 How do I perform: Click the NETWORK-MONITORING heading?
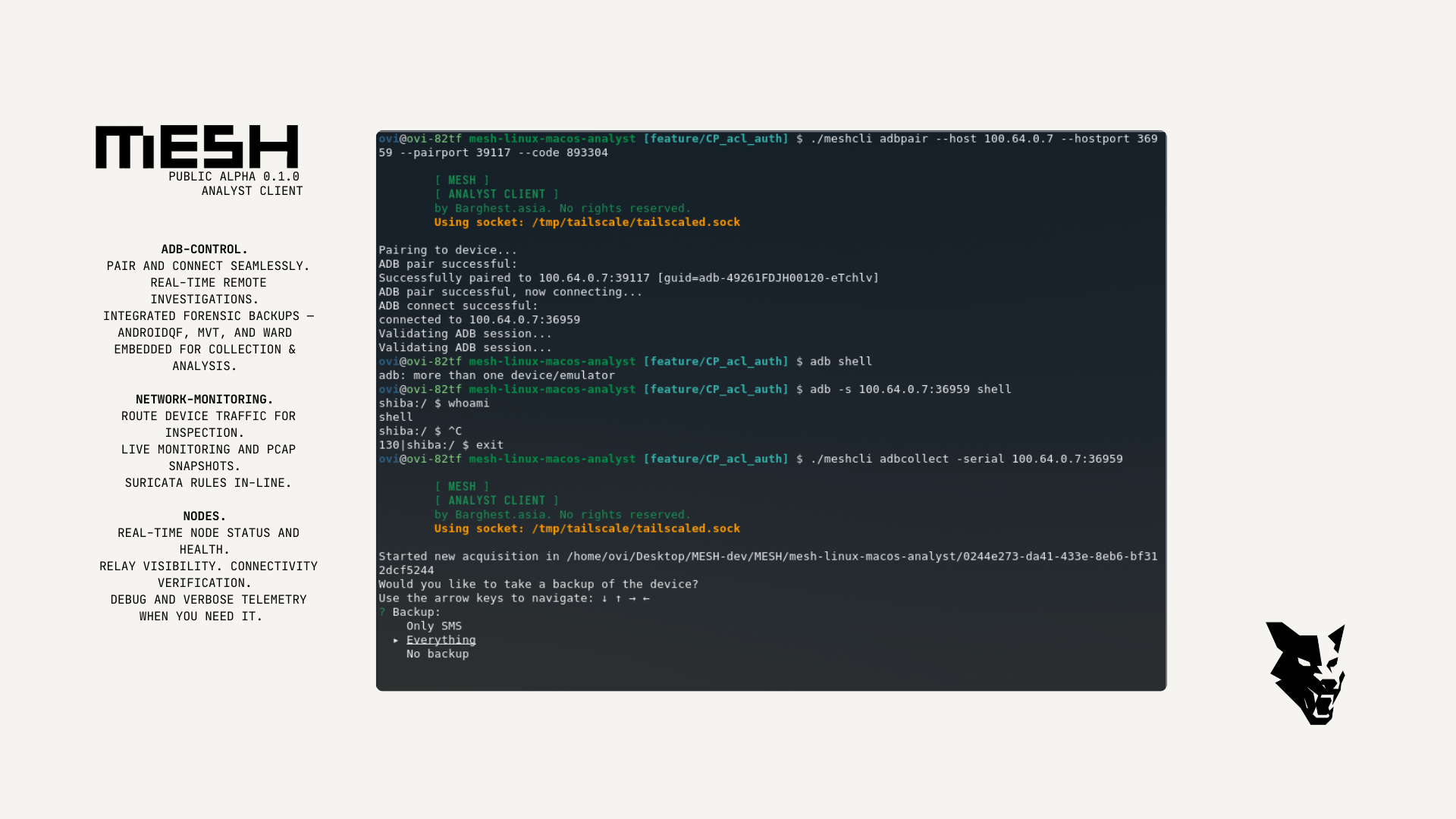204,400
